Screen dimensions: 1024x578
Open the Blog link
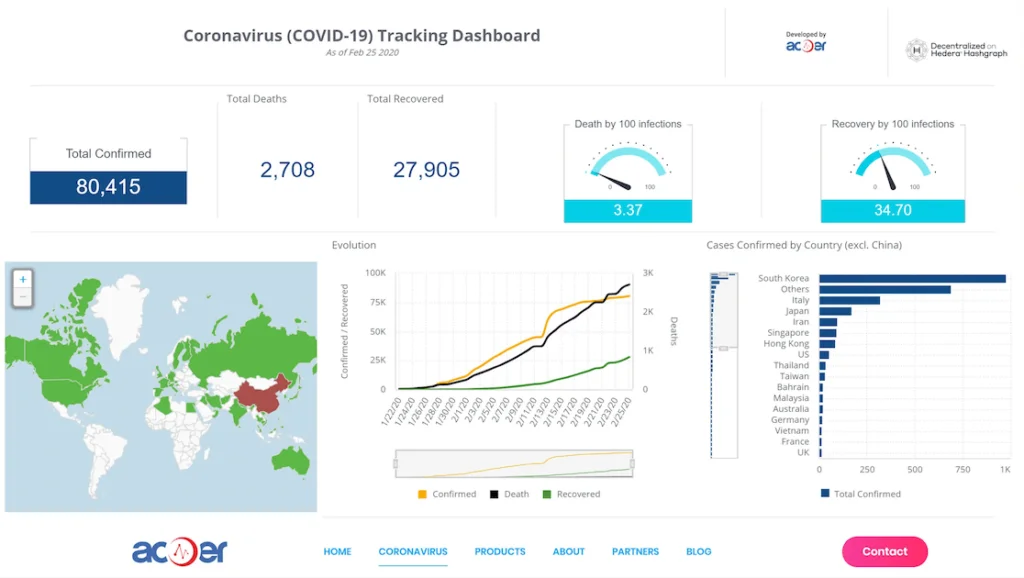point(699,551)
